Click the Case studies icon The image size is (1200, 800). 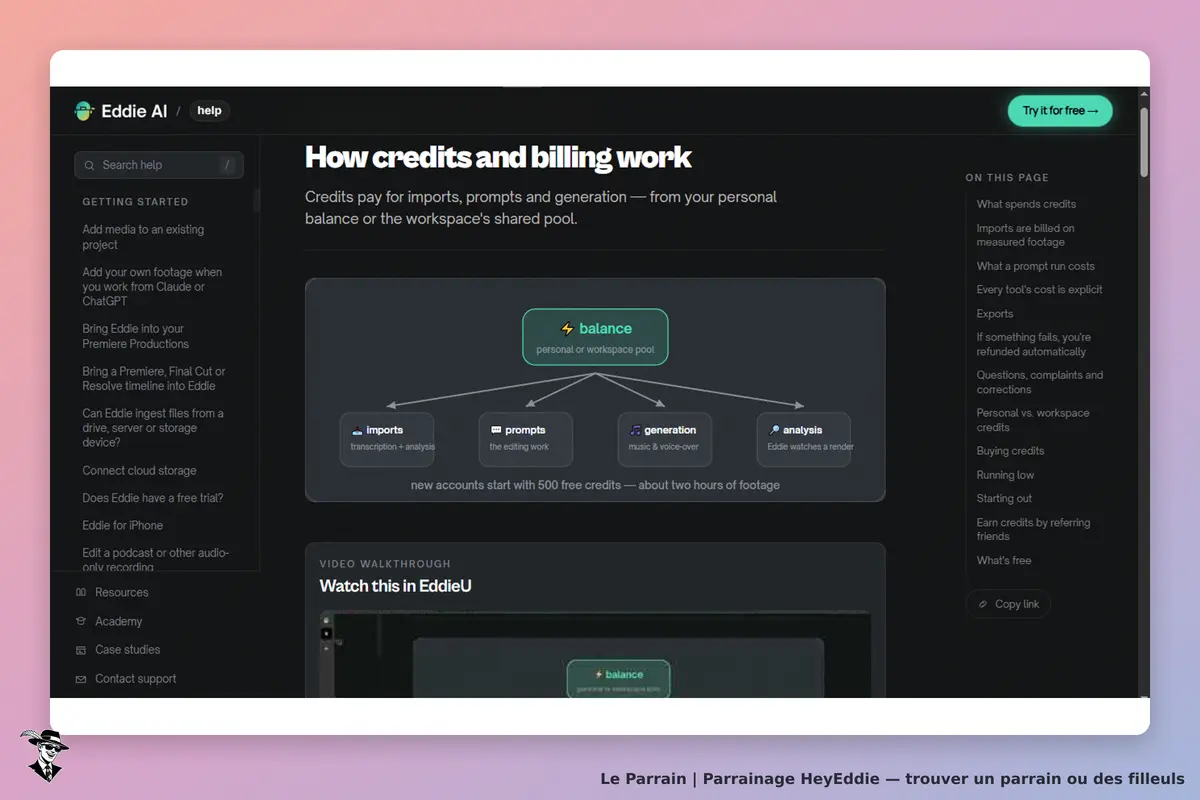click(81, 650)
